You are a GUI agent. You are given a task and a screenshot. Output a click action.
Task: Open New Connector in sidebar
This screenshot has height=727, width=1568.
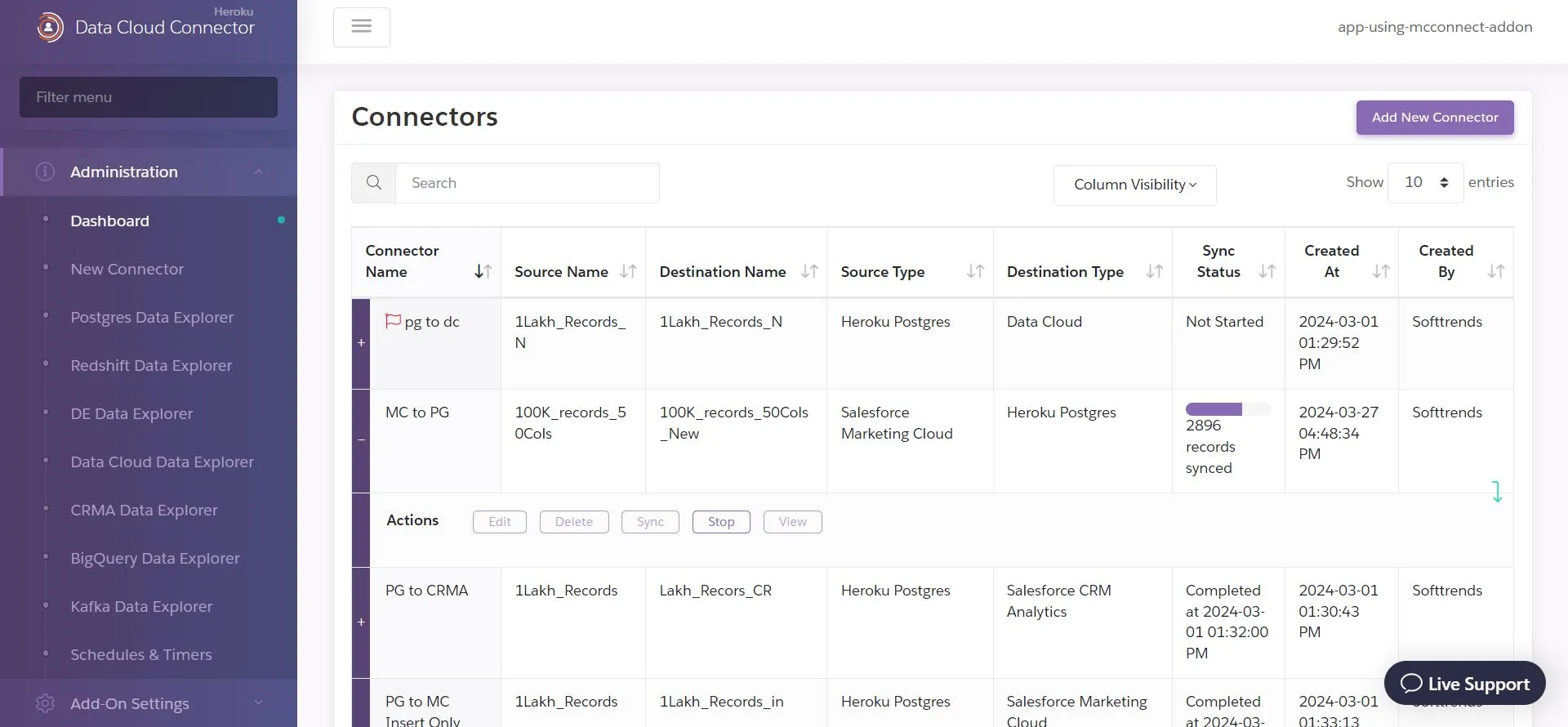127,269
